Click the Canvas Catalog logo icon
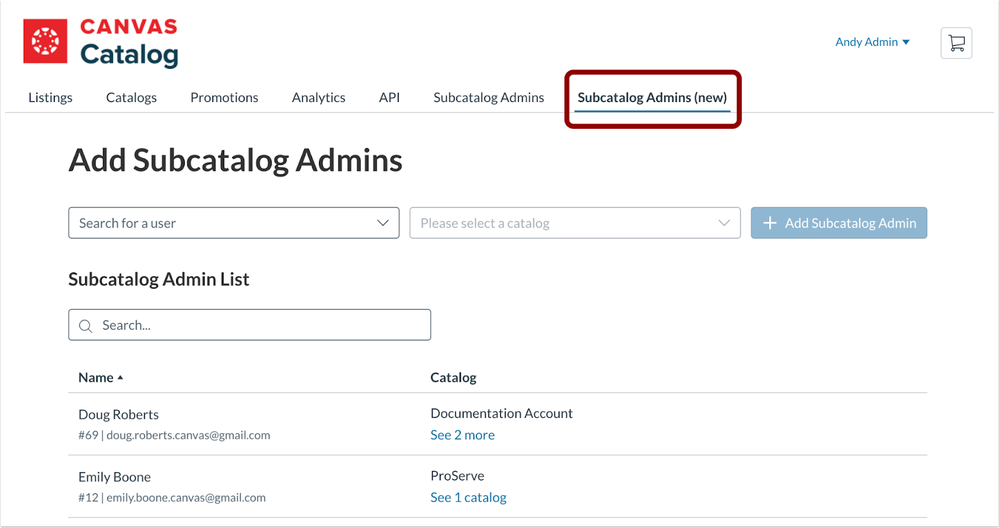Image resolution: width=999 pixels, height=528 pixels. pos(45,41)
